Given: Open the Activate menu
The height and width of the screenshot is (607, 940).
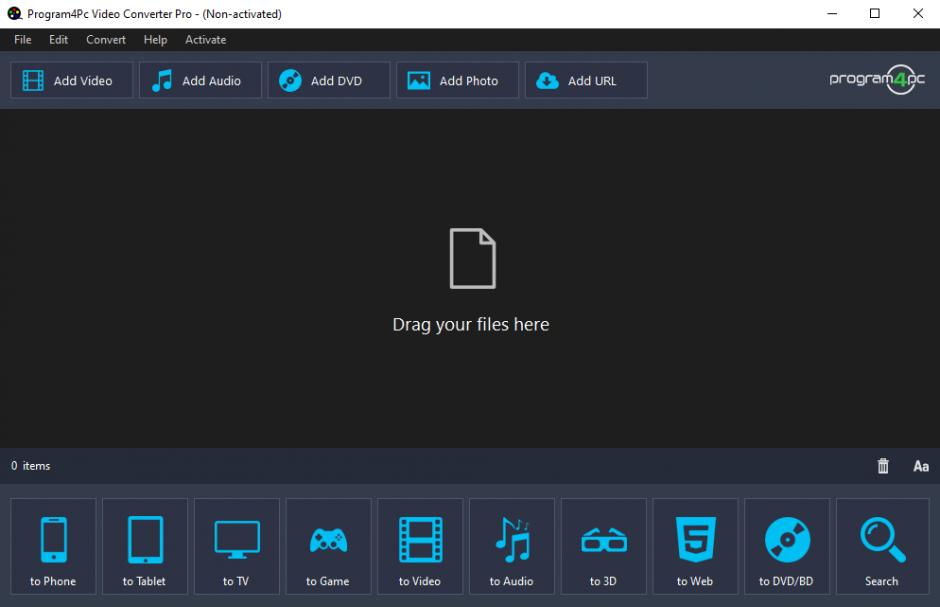Looking at the screenshot, I should pyautogui.click(x=206, y=40).
